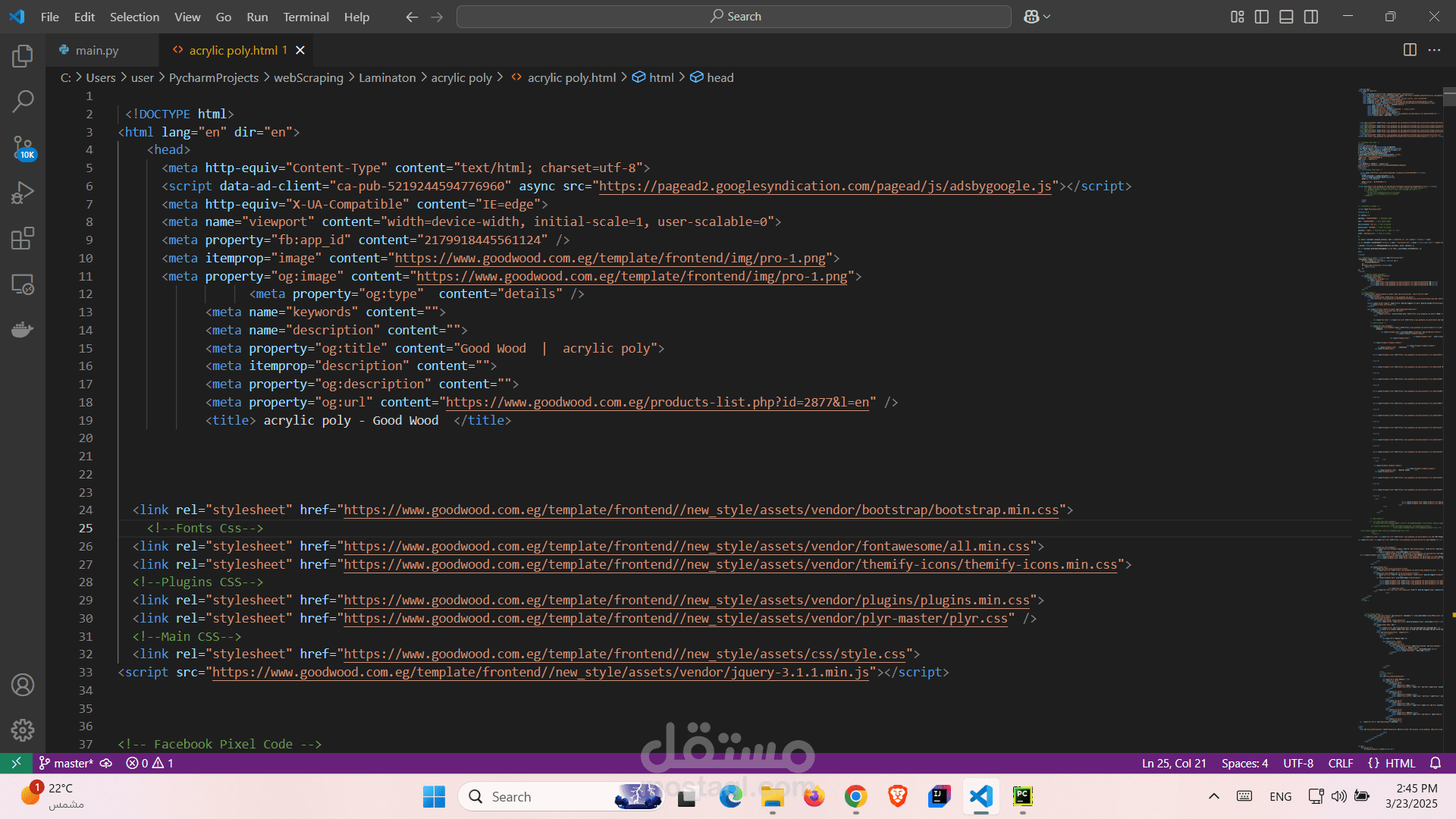Viewport: 1456px width, 819px height.
Task: Toggle the secondary side bar layout button
Action: (1311, 17)
